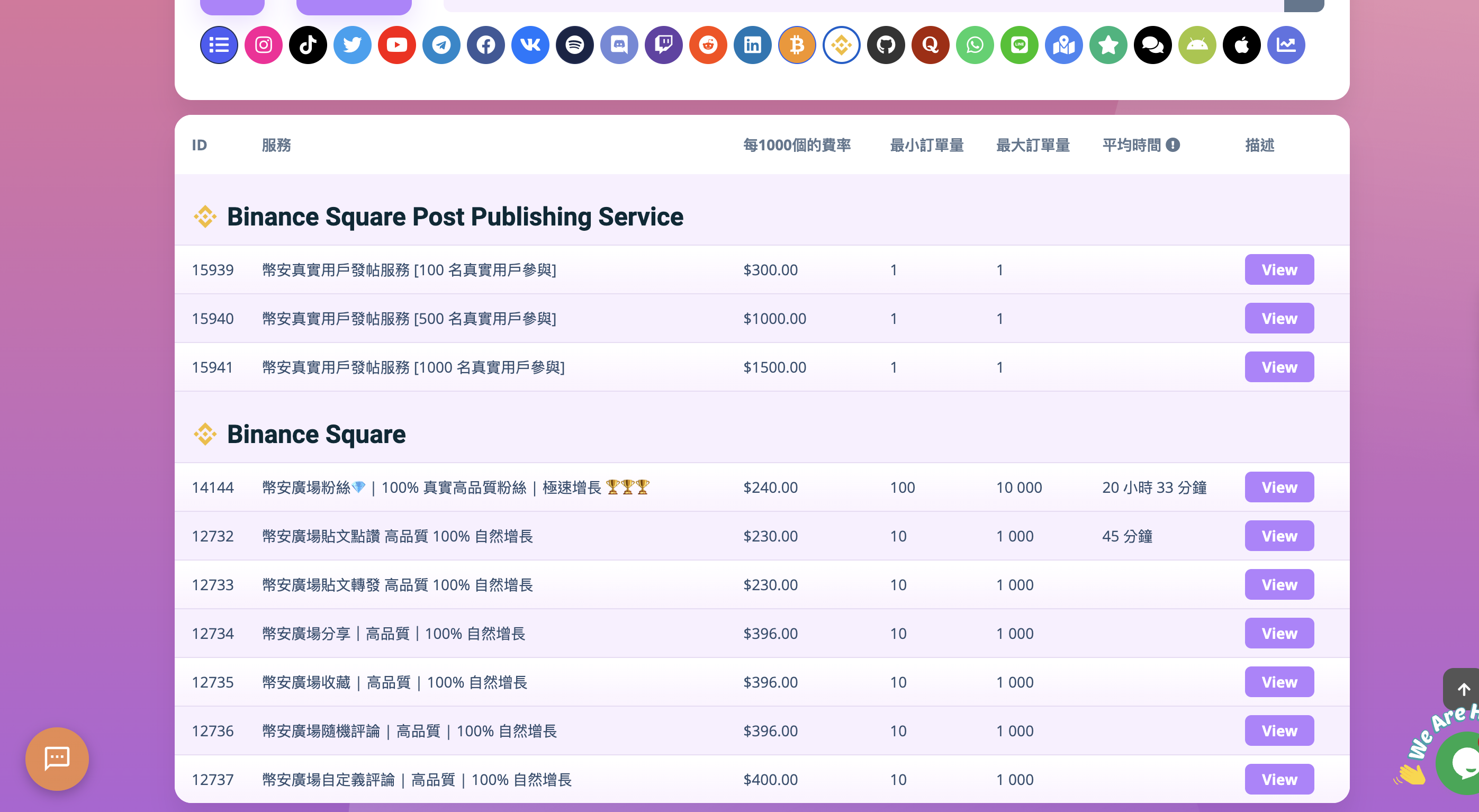This screenshot has height=812, width=1479.
Task: Show all services list icon
Action: point(219,45)
